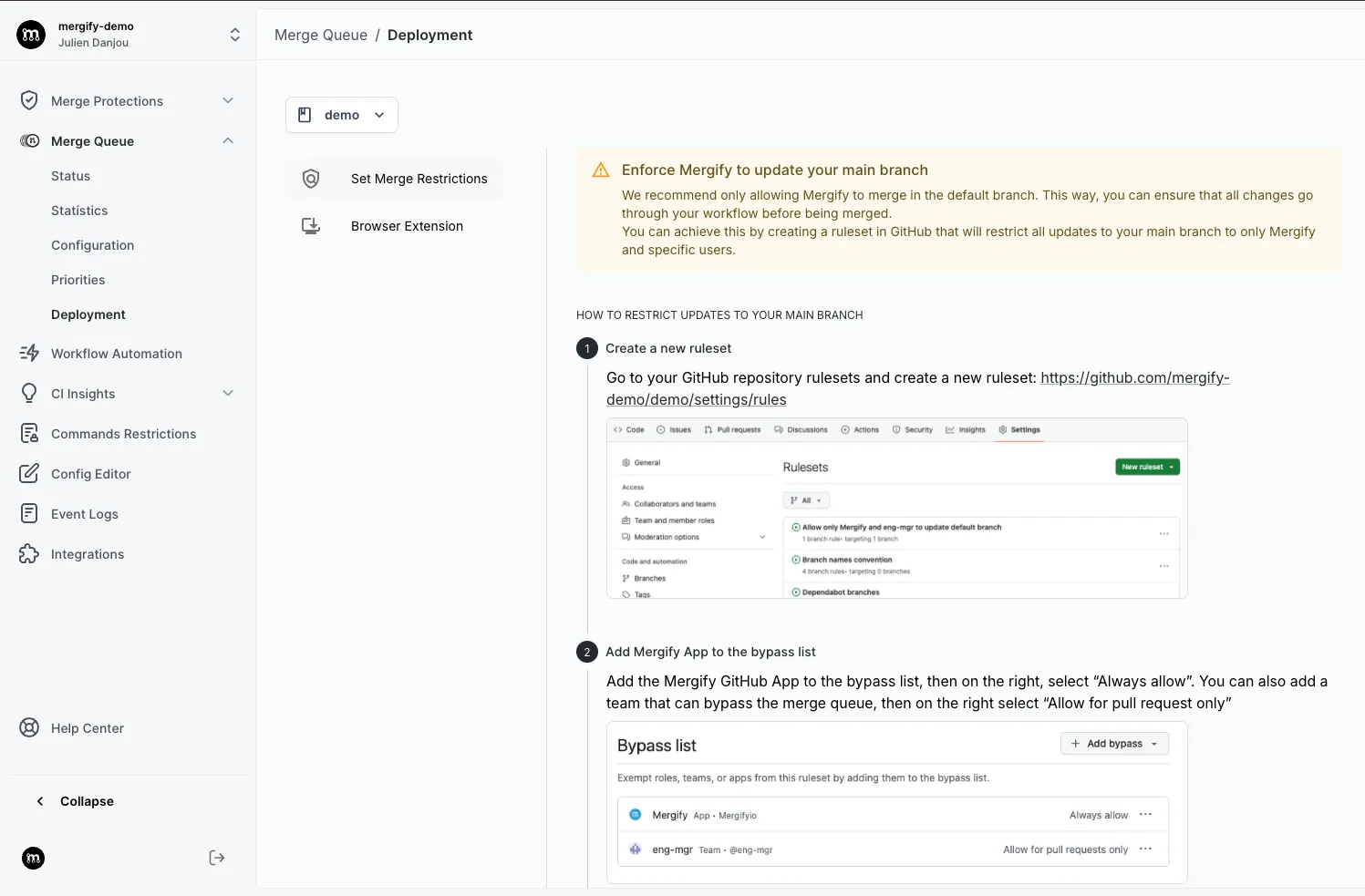1365x896 pixels.
Task: Open the GitHub rulesets settings link
Action: (1134, 376)
